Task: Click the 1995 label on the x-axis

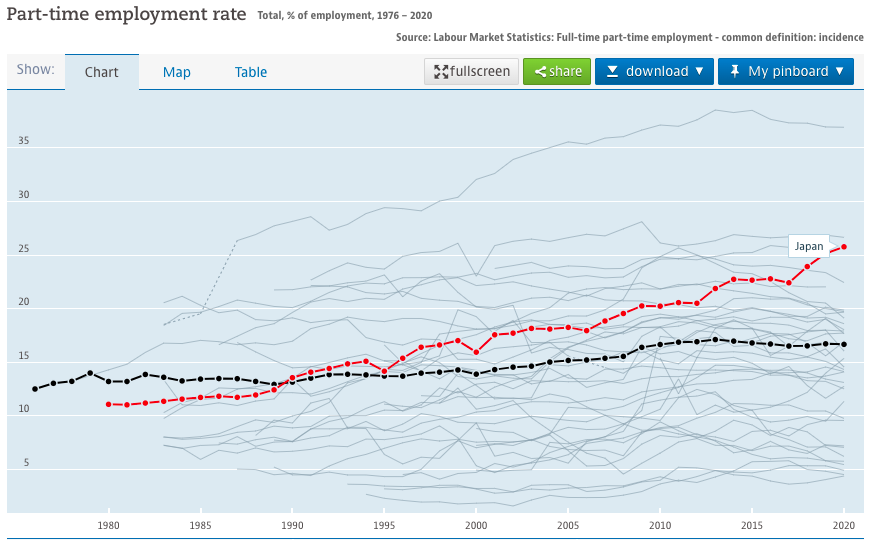Action: tap(384, 525)
